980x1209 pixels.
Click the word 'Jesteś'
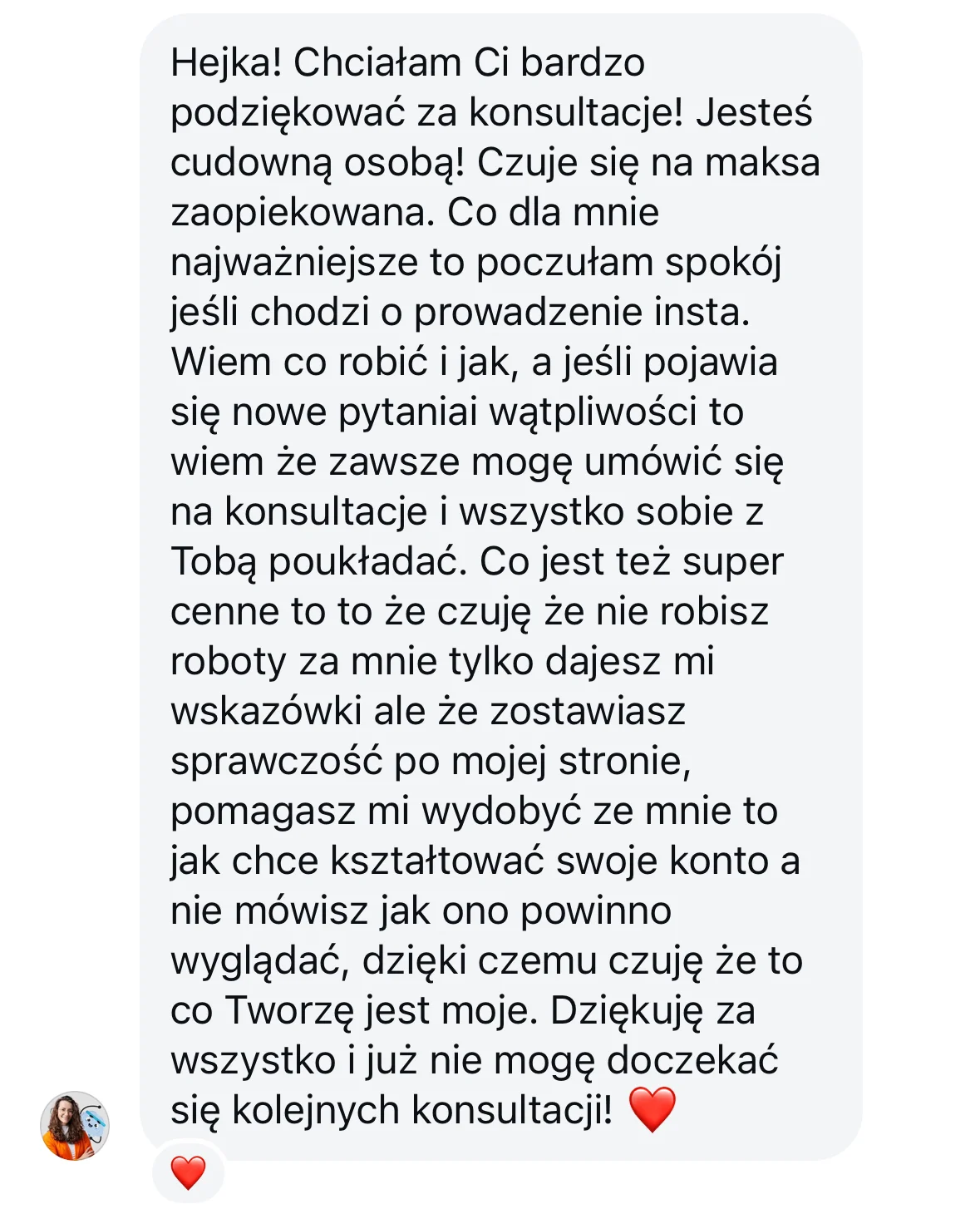click(754, 112)
